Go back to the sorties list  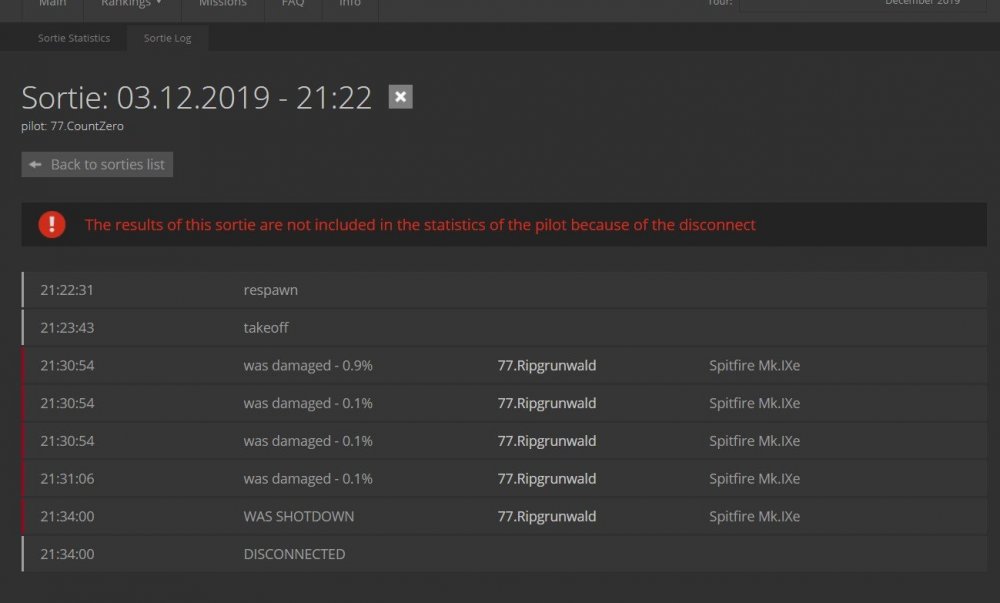[97, 164]
